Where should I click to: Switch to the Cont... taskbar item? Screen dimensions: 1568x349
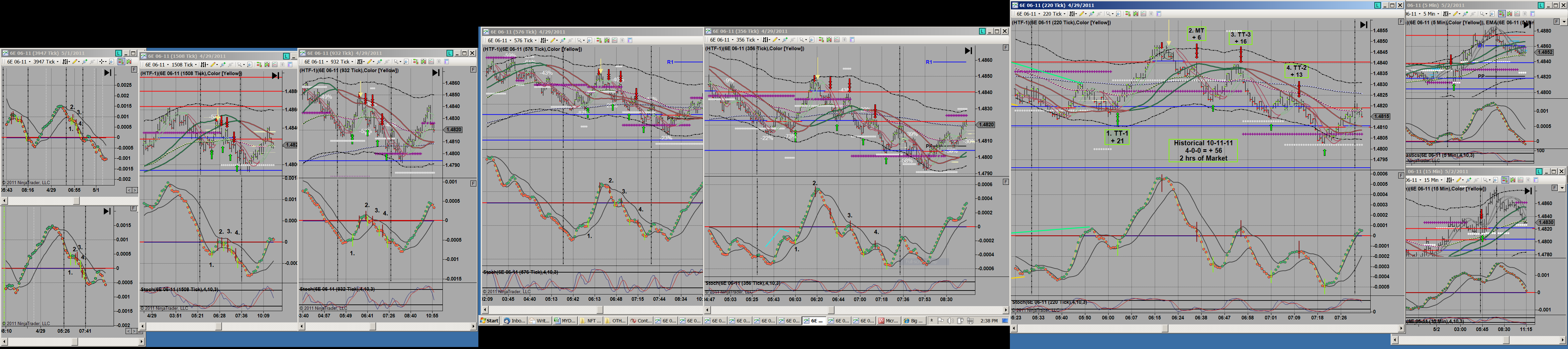click(x=640, y=320)
